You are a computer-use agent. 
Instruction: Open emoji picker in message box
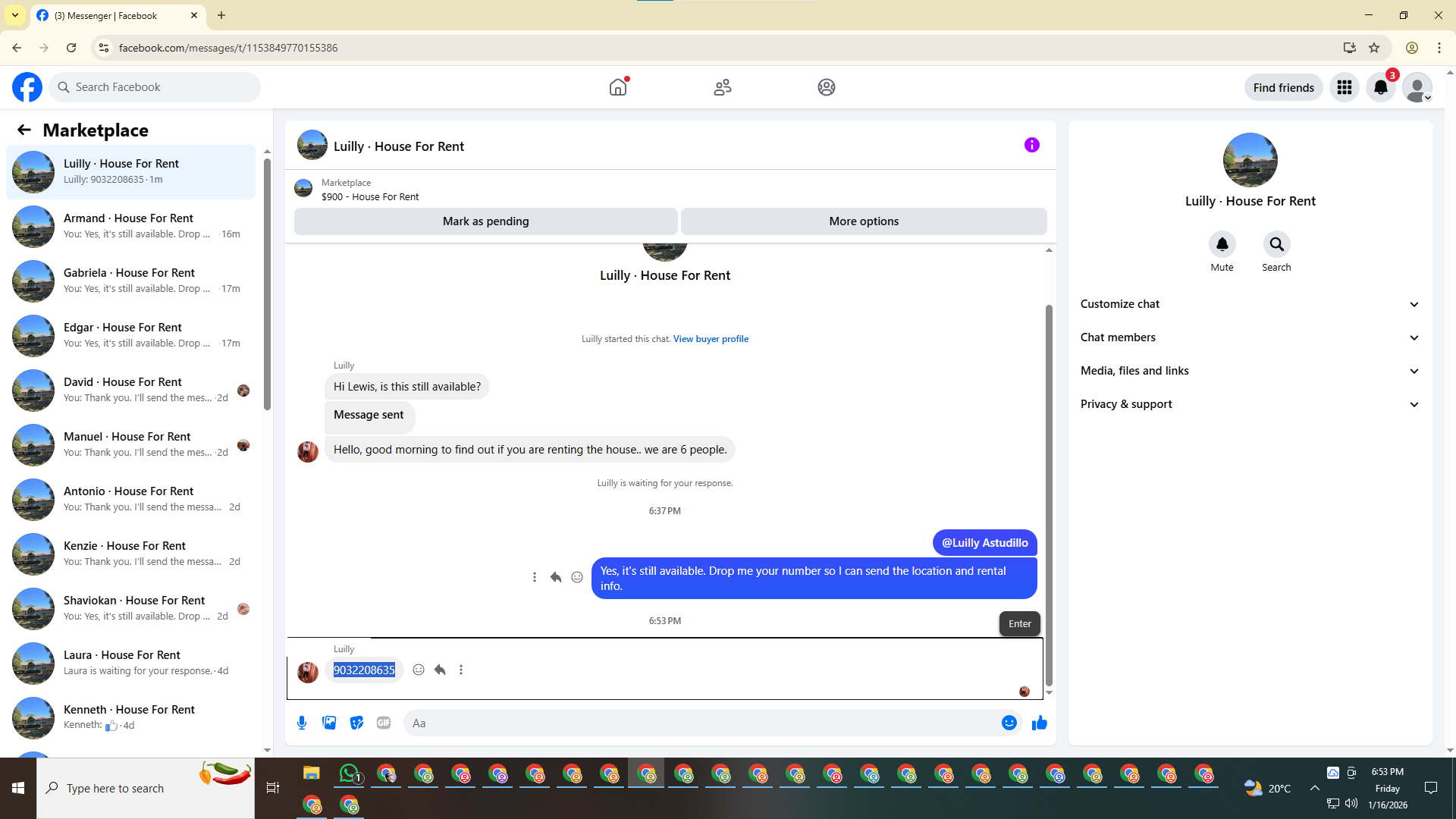coord(1009,723)
